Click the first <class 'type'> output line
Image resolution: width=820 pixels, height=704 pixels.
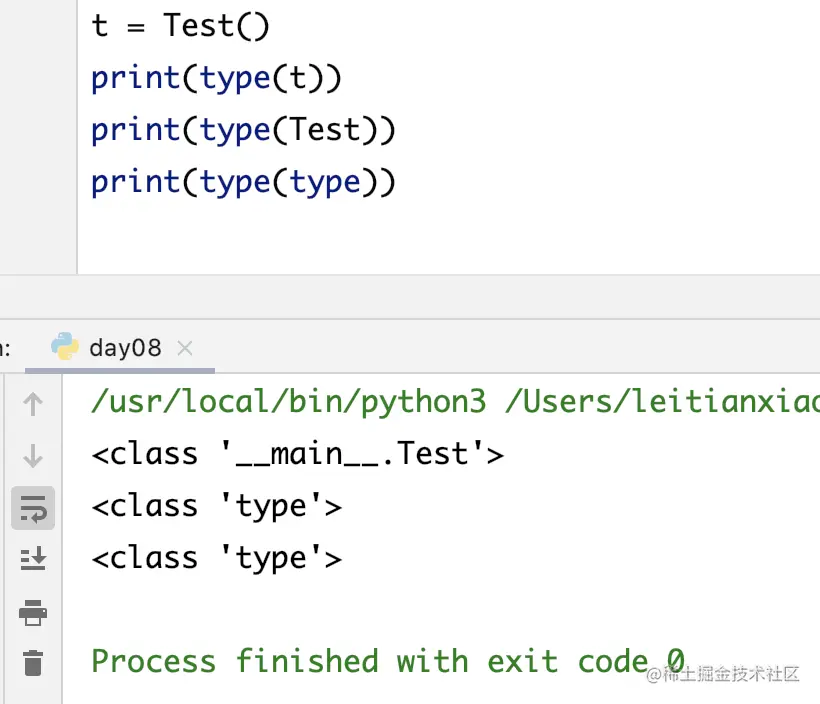[216, 506]
